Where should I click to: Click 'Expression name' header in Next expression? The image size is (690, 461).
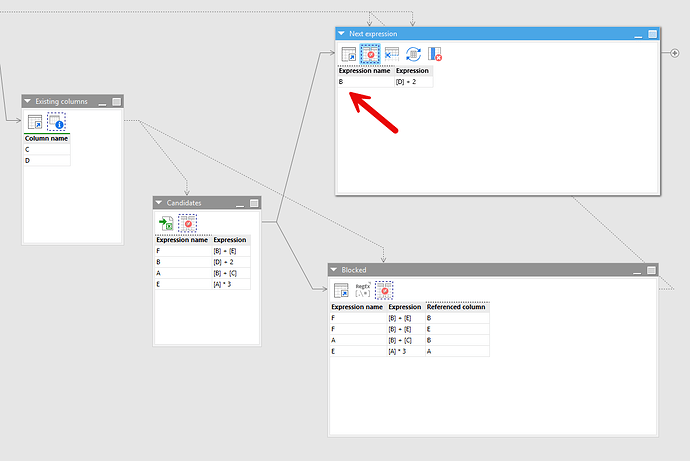tap(365, 70)
